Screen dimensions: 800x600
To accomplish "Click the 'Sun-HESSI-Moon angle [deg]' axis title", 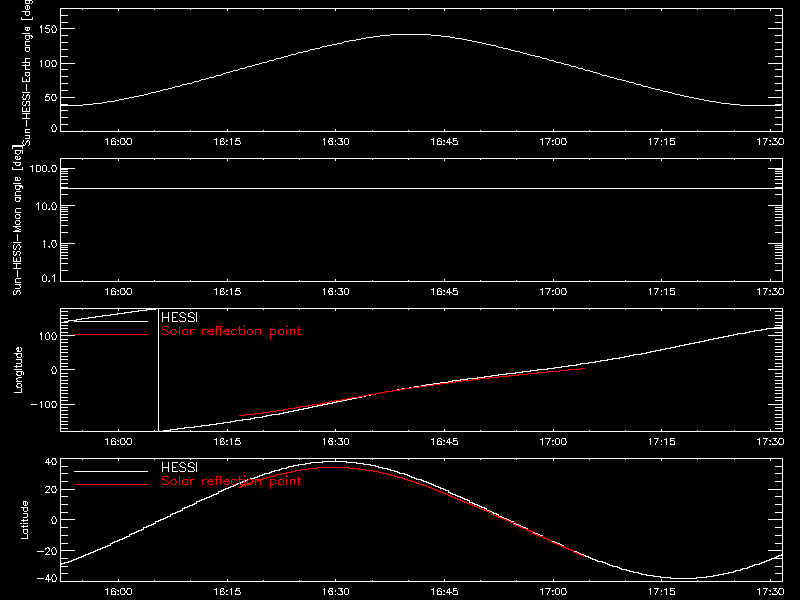I will click(x=18, y=220).
